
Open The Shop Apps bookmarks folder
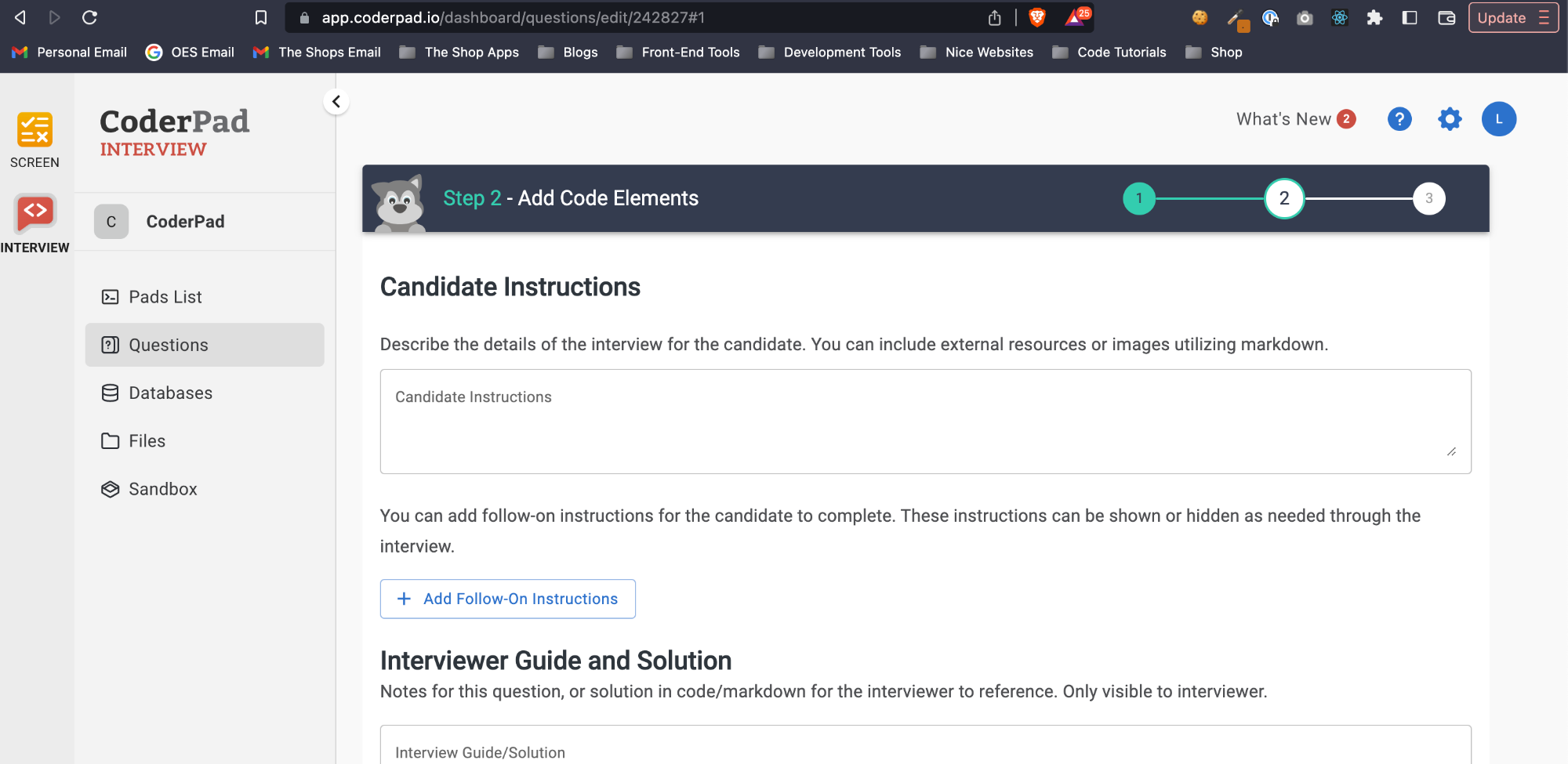point(459,53)
